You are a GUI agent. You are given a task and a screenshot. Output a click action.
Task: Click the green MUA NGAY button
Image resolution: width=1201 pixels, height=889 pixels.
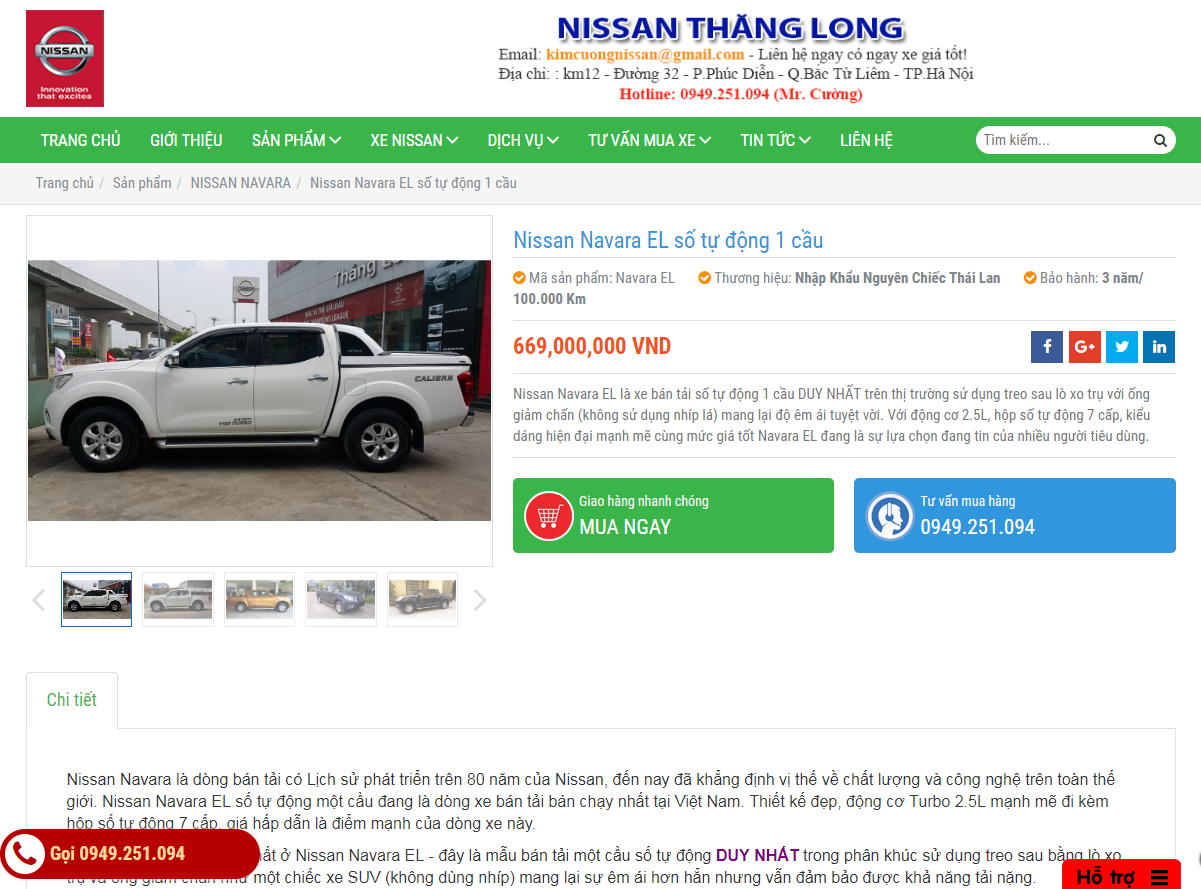click(673, 515)
